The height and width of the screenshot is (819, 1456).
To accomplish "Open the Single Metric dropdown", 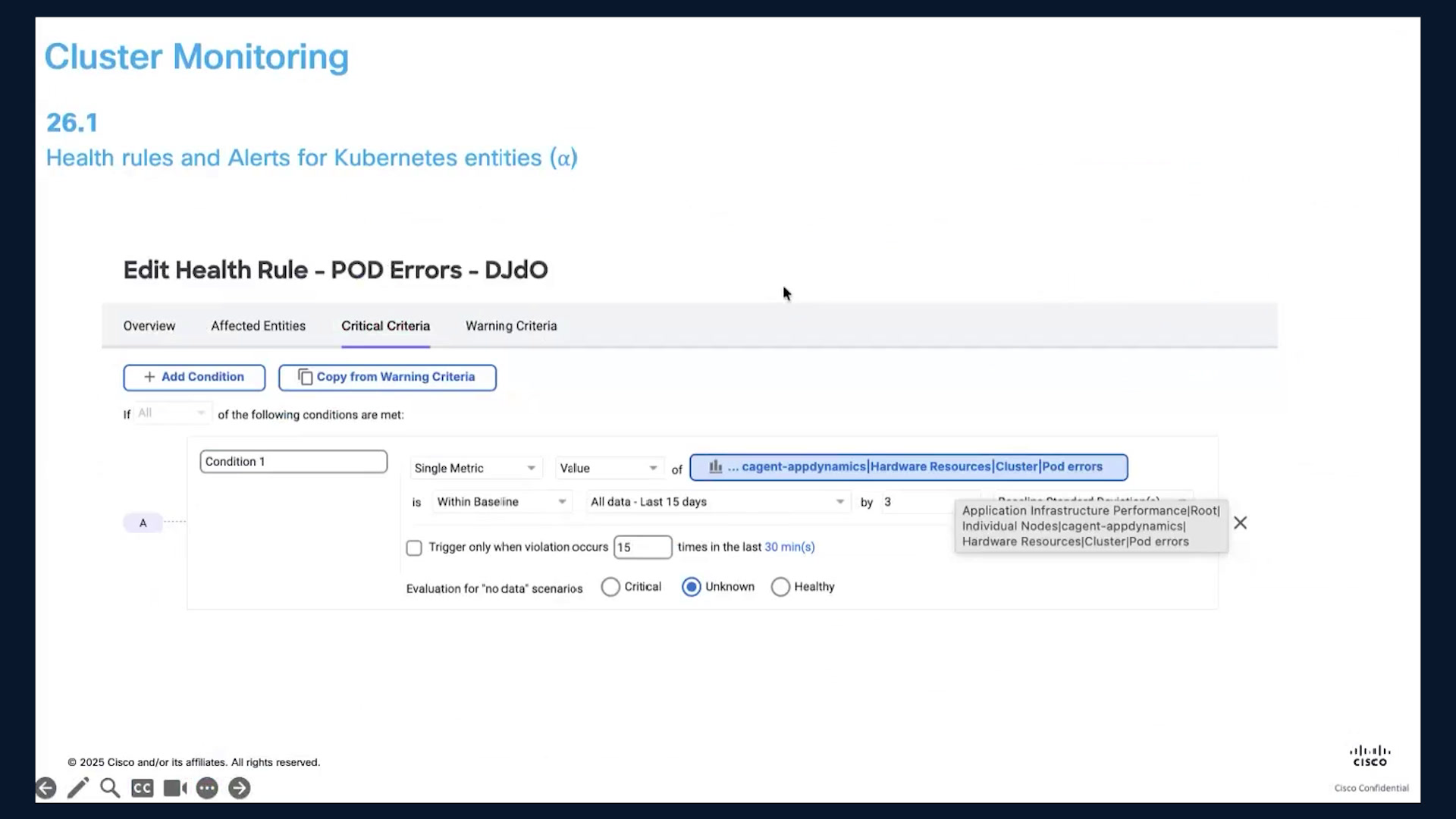I will pos(475,469).
